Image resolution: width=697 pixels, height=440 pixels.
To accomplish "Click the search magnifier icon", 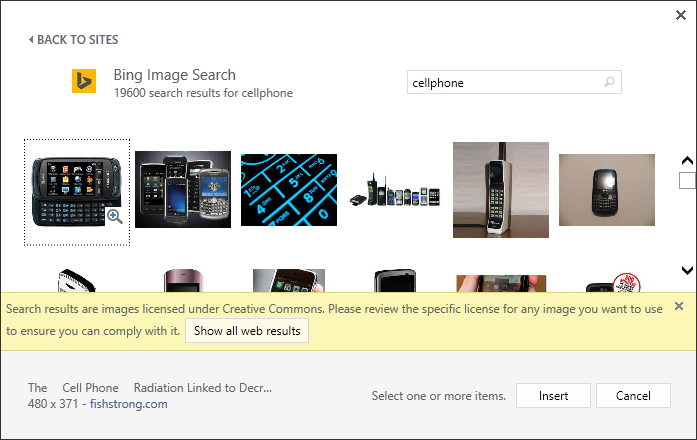I will click(x=609, y=82).
